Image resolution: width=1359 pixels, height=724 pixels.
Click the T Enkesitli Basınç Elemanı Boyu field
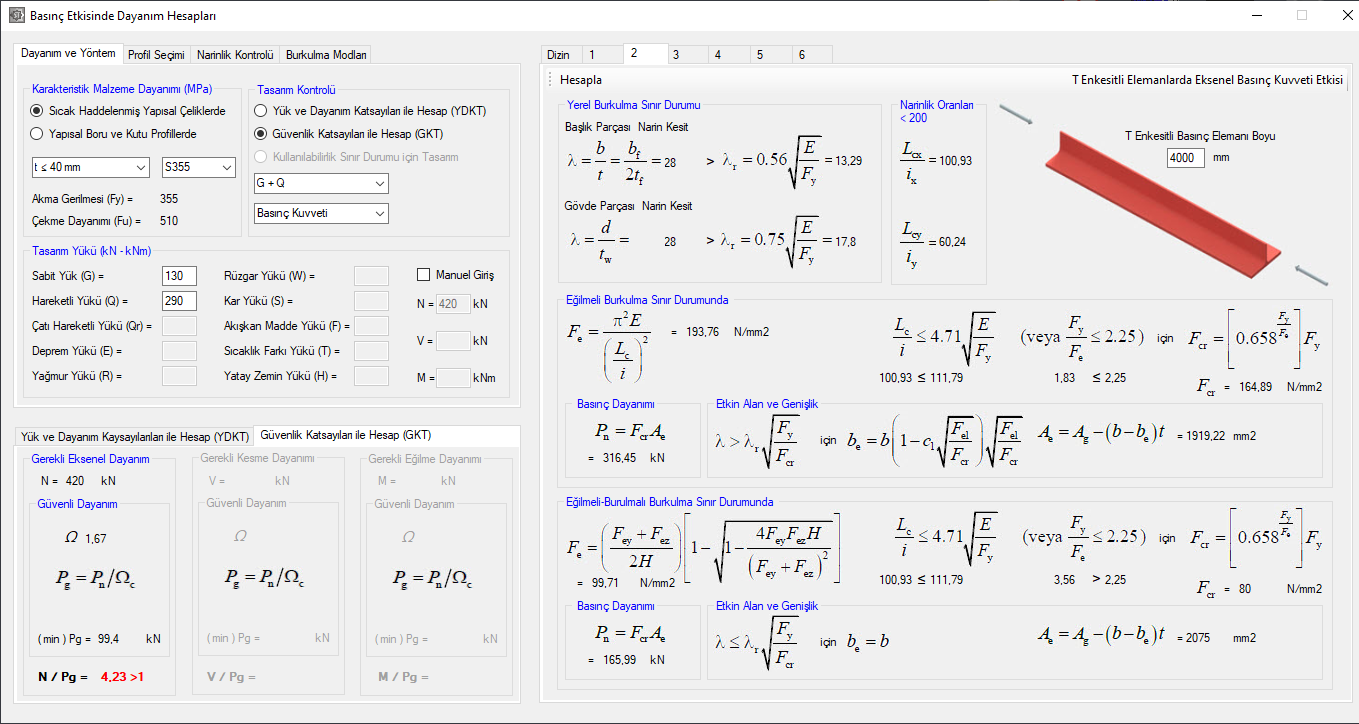(1185, 157)
